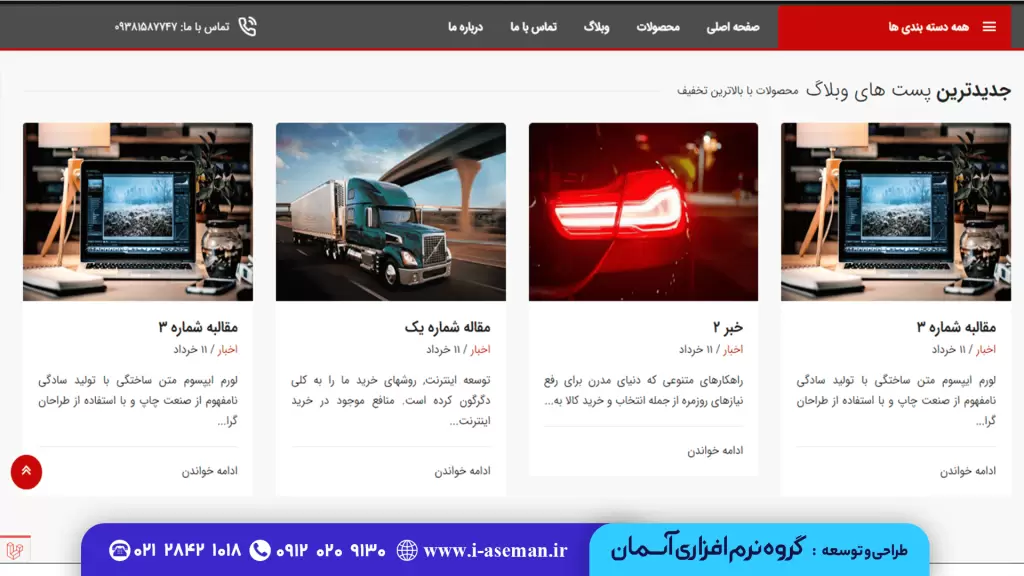The image size is (1024, 576).
Task: Open وبلاگ in the navigation bar
Action: (x=596, y=27)
